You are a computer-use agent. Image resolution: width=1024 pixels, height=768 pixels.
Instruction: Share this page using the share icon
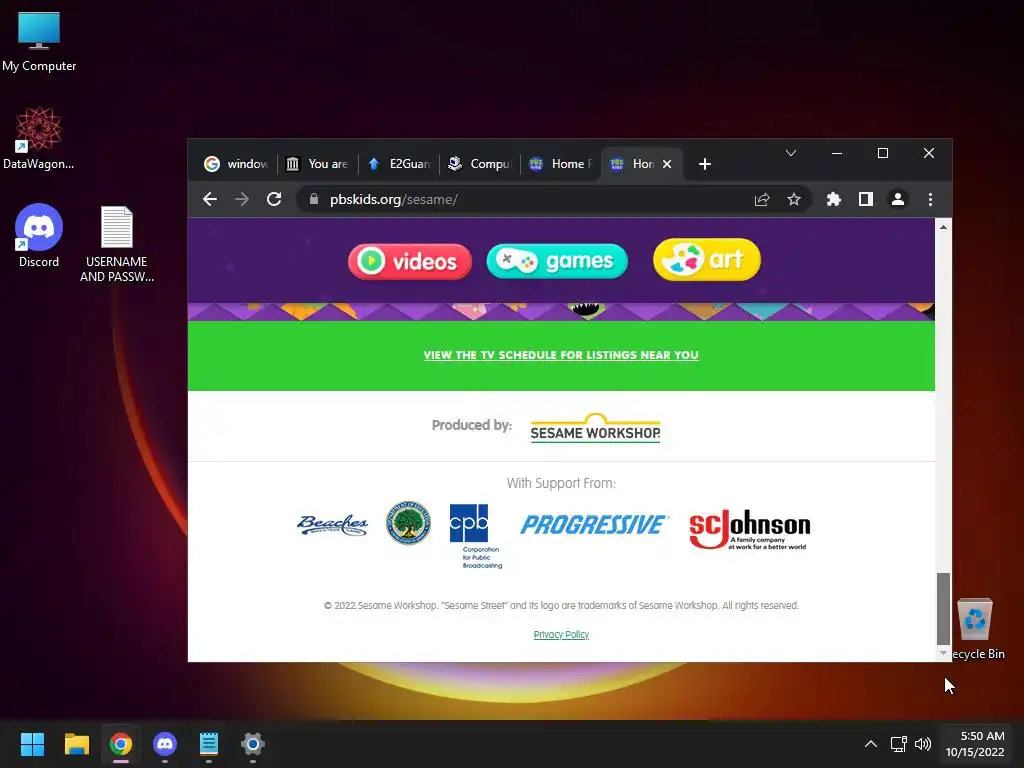(x=761, y=199)
